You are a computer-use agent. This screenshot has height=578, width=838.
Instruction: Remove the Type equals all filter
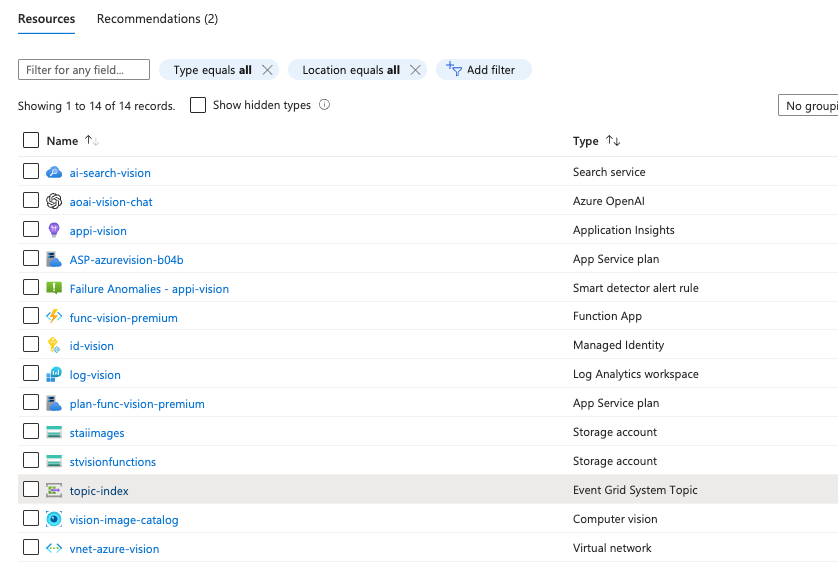tap(267, 70)
